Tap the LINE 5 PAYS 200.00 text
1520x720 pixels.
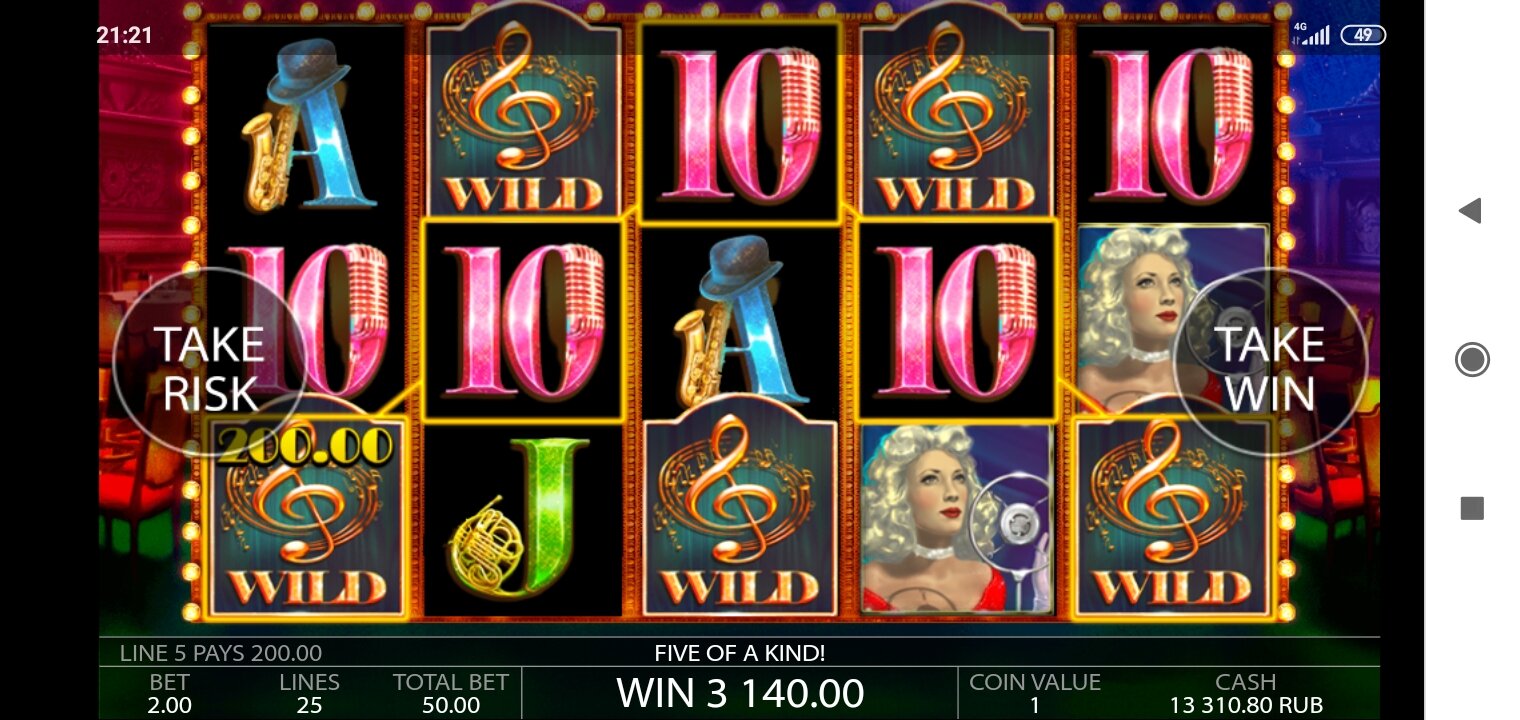point(220,654)
